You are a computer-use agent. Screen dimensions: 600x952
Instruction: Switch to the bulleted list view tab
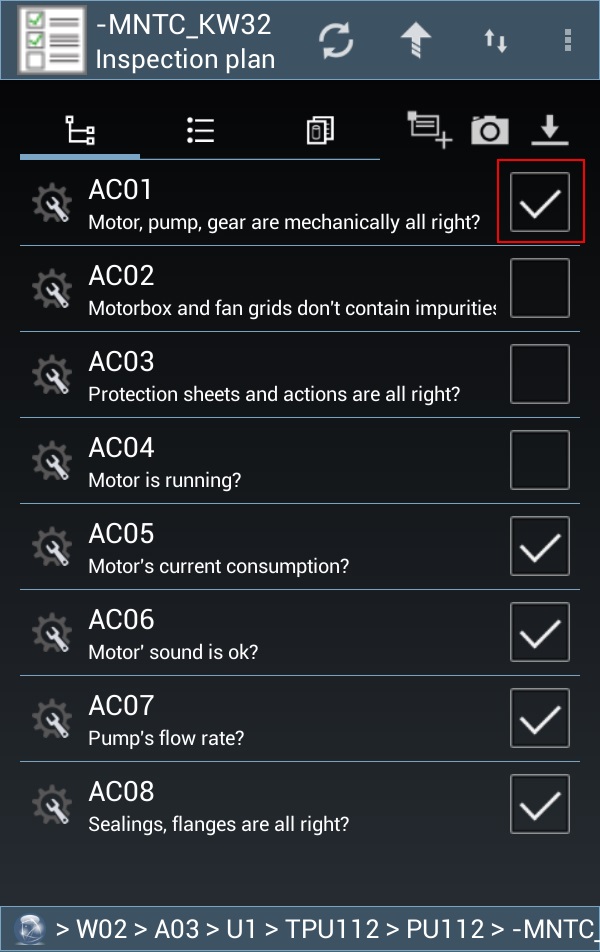[x=200, y=130]
